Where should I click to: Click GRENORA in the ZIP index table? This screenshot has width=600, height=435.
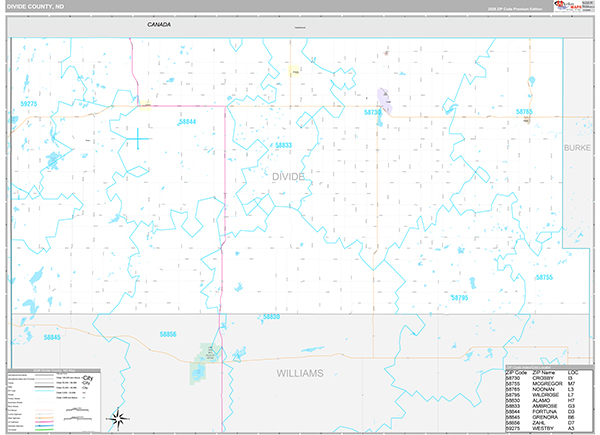point(545,417)
